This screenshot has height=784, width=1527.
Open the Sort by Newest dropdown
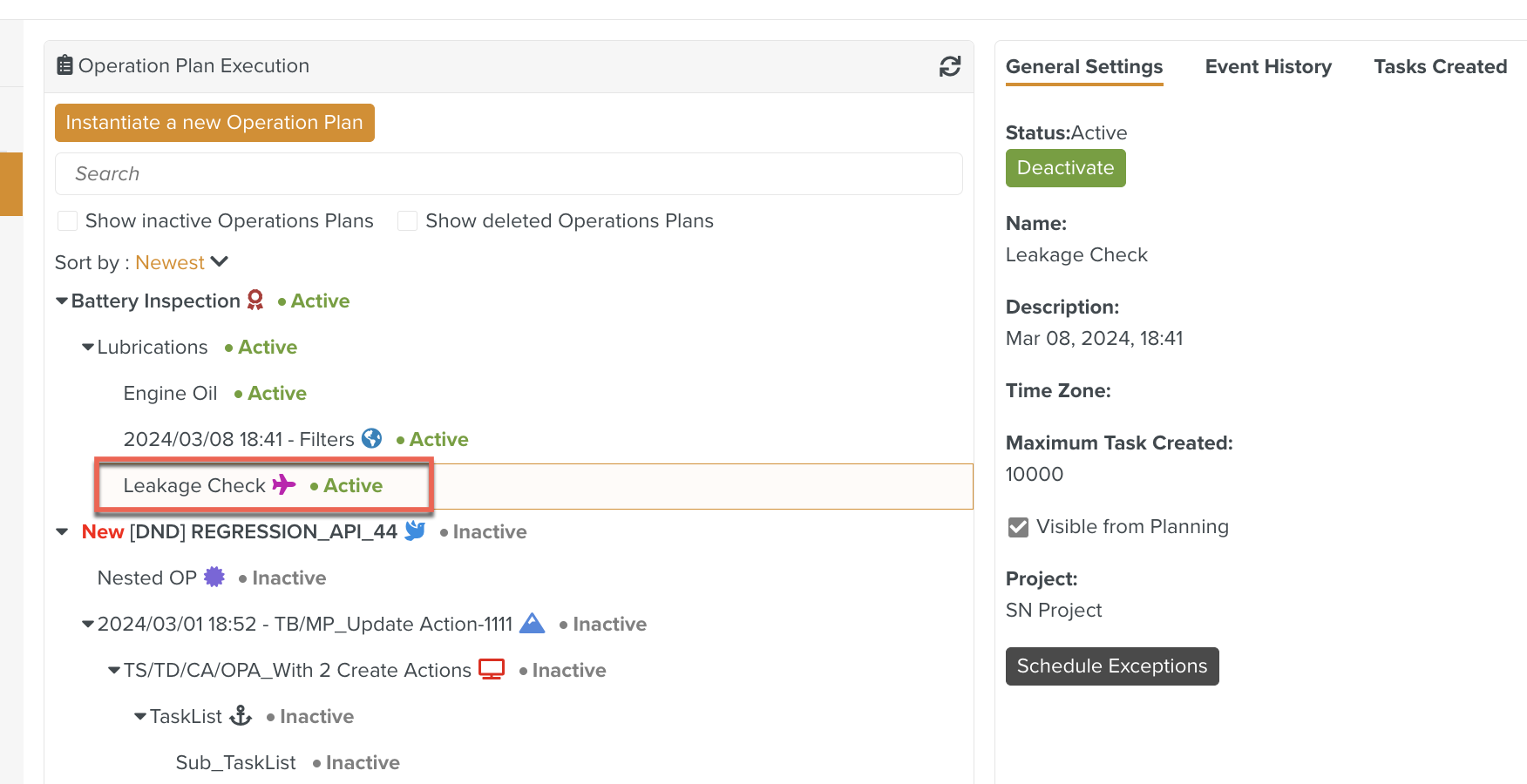181,262
